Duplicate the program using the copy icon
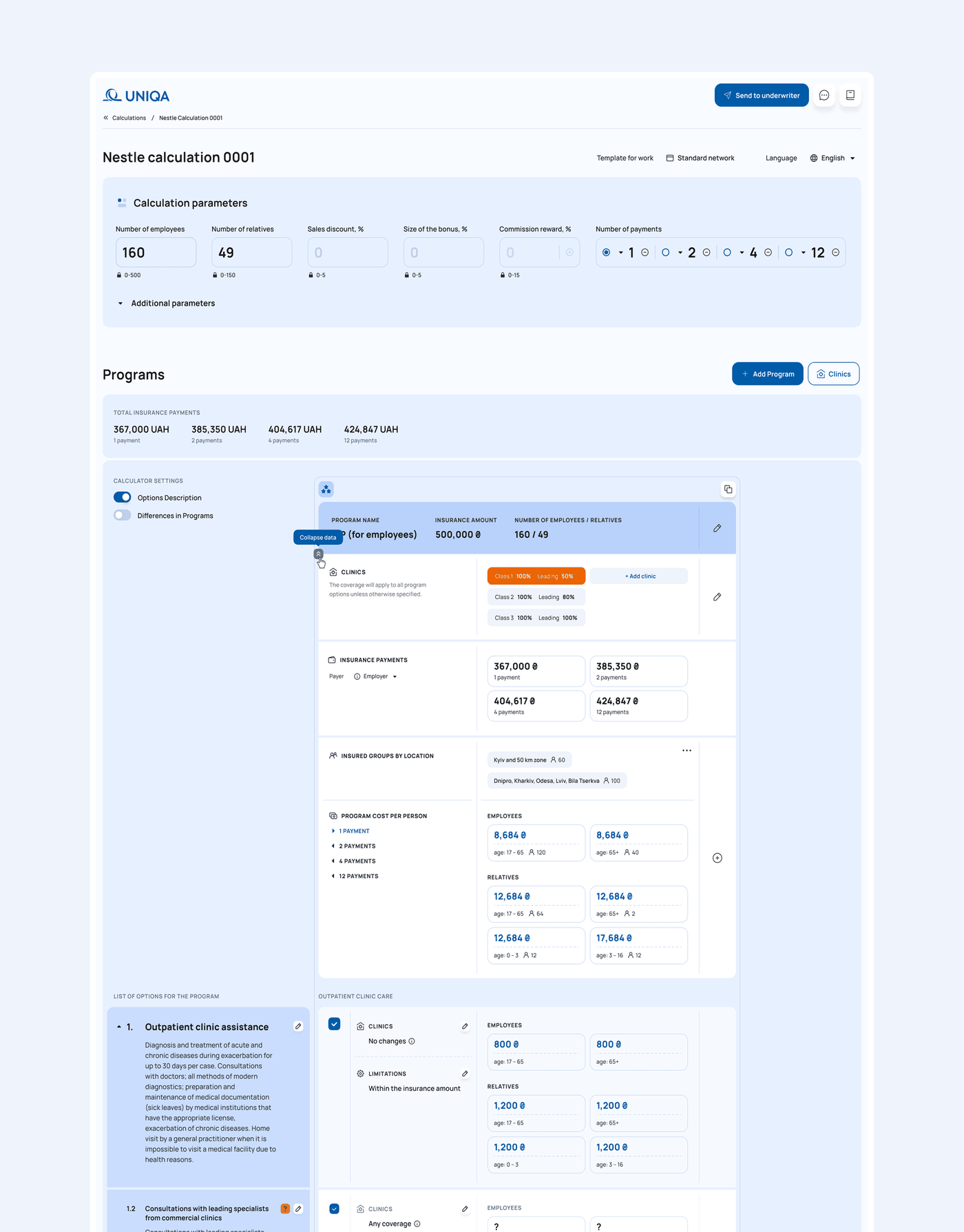 pos(728,490)
